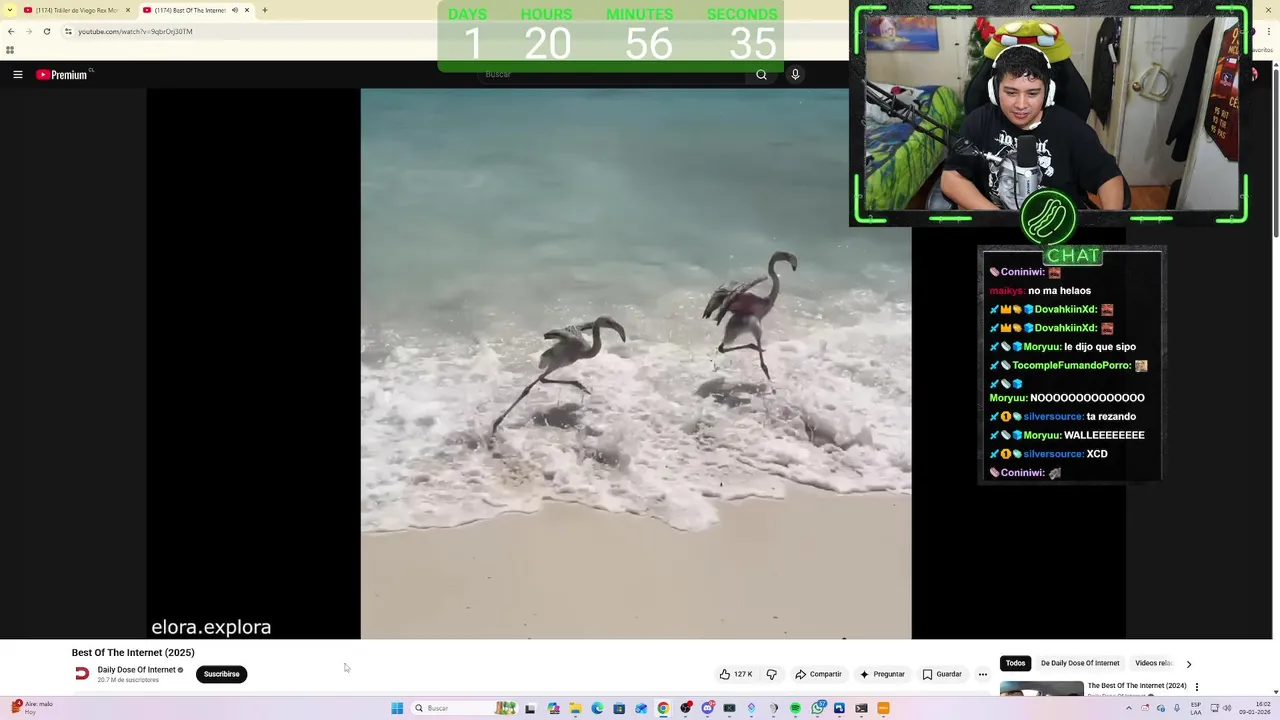
Task: Click the youtube.com address bar URL
Action: click(x=135, y=31)
